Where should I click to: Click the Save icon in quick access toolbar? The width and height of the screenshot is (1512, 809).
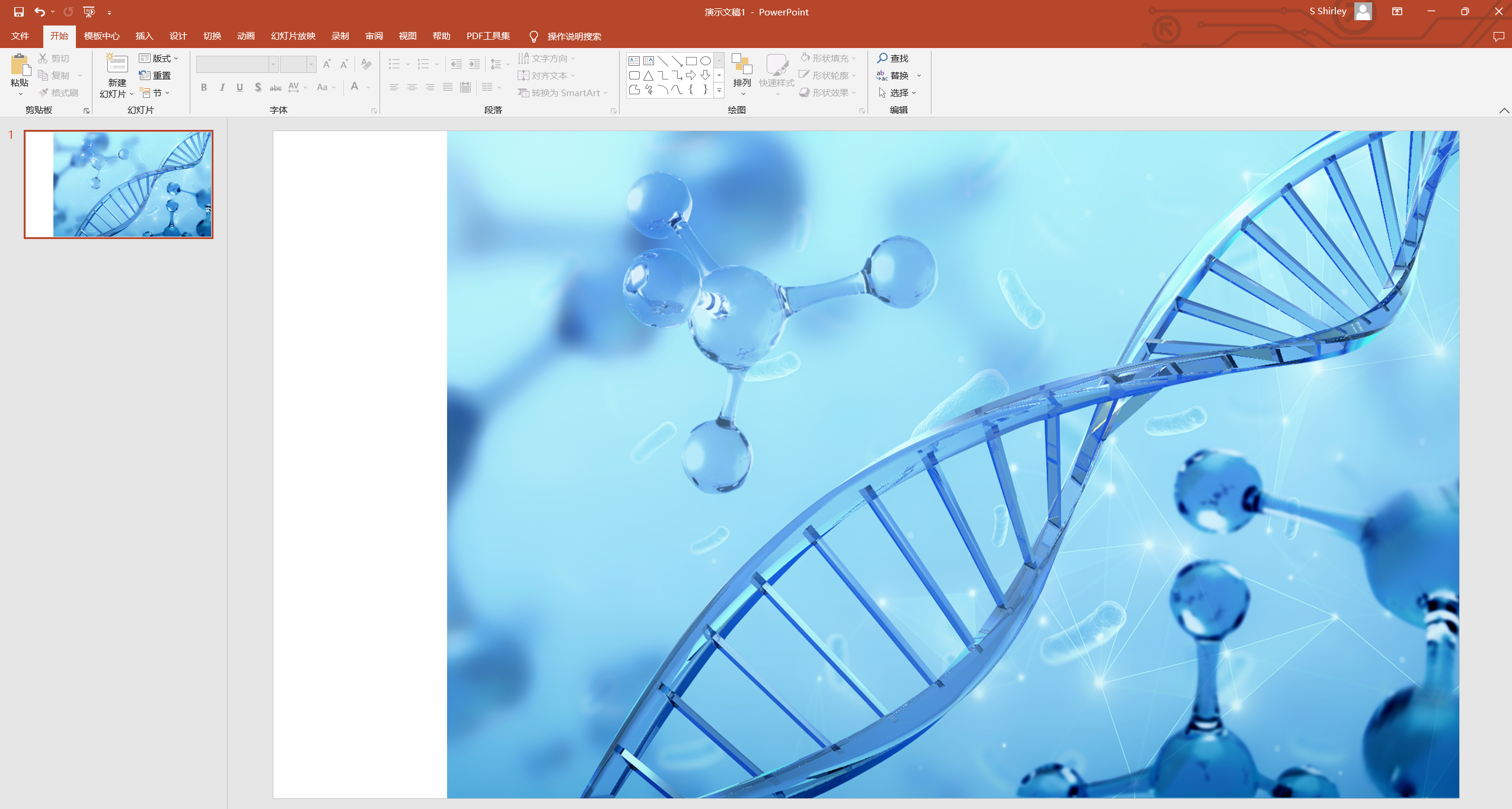click(18, 12)
